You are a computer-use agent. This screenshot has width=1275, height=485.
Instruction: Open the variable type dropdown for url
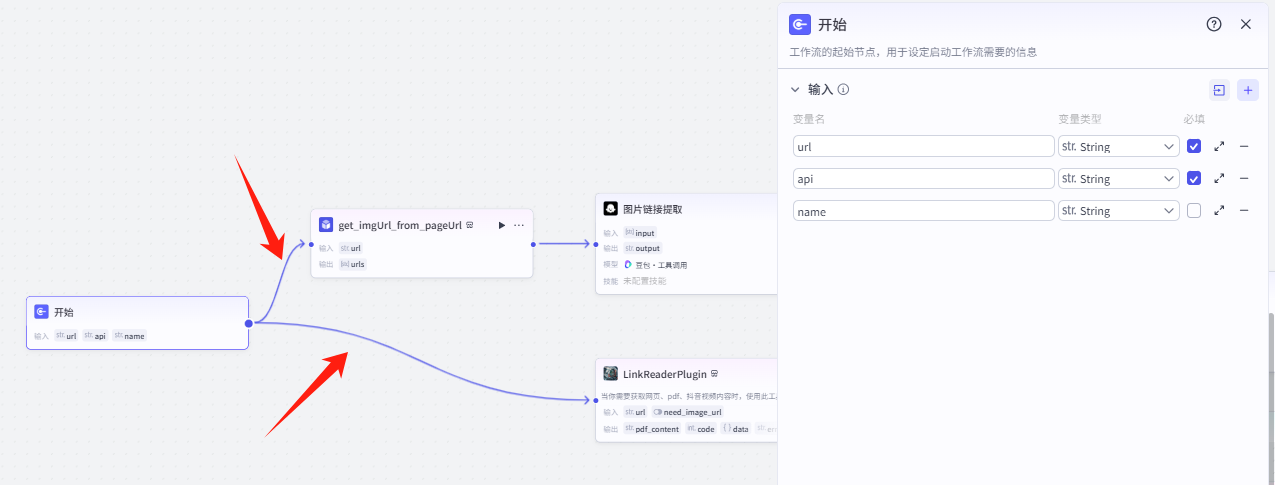click(x=1119, y=146)
